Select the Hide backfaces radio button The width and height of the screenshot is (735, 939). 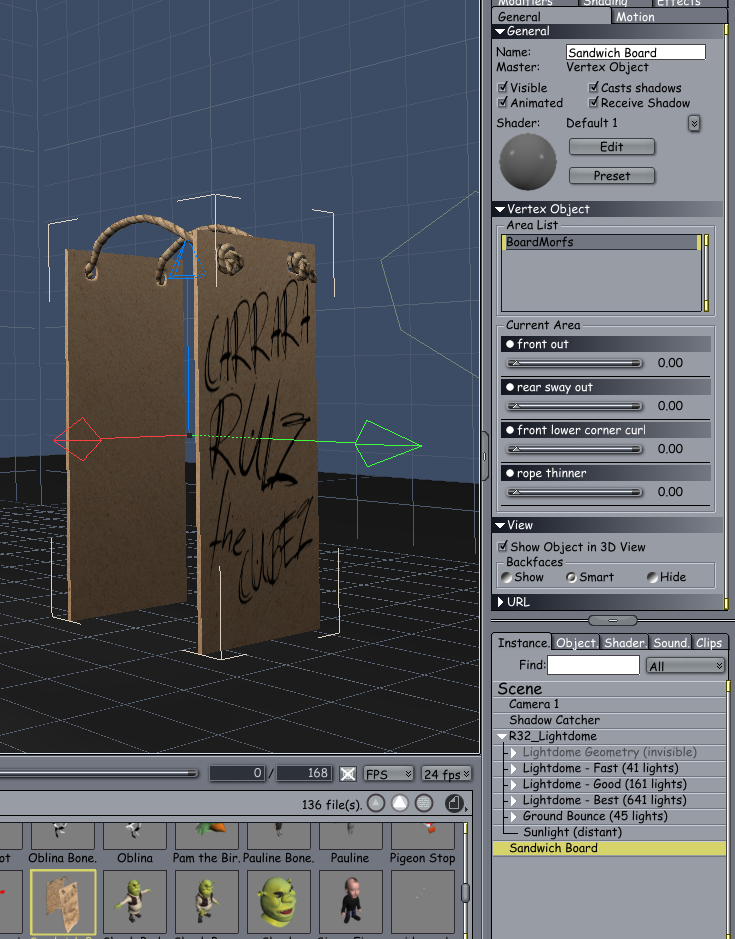652,577
